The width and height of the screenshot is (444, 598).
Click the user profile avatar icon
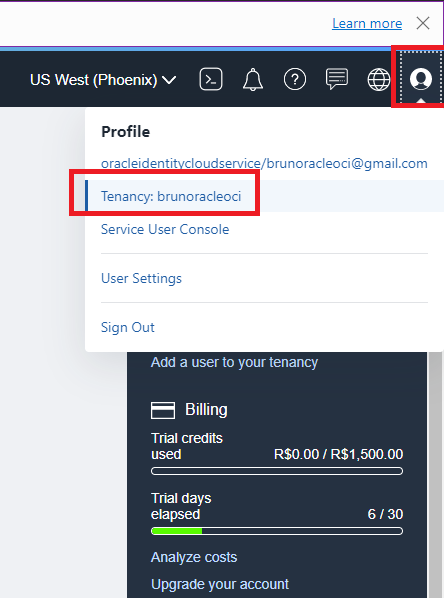coord(420,79)
